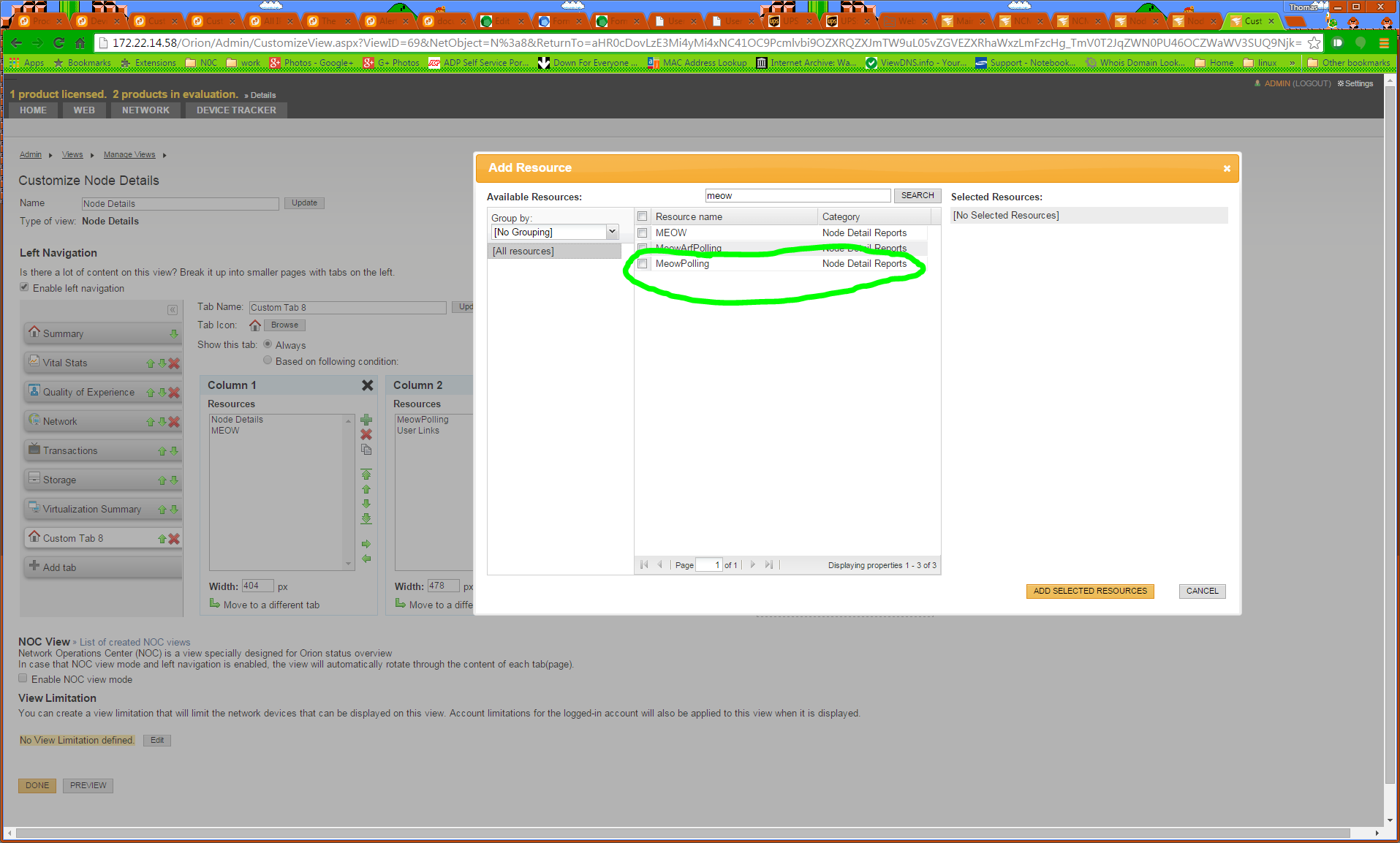Image resolution: width=1400 pixels, height=843 pixels.
Task: Delete the Network tab
Action: tap(174, 422)
